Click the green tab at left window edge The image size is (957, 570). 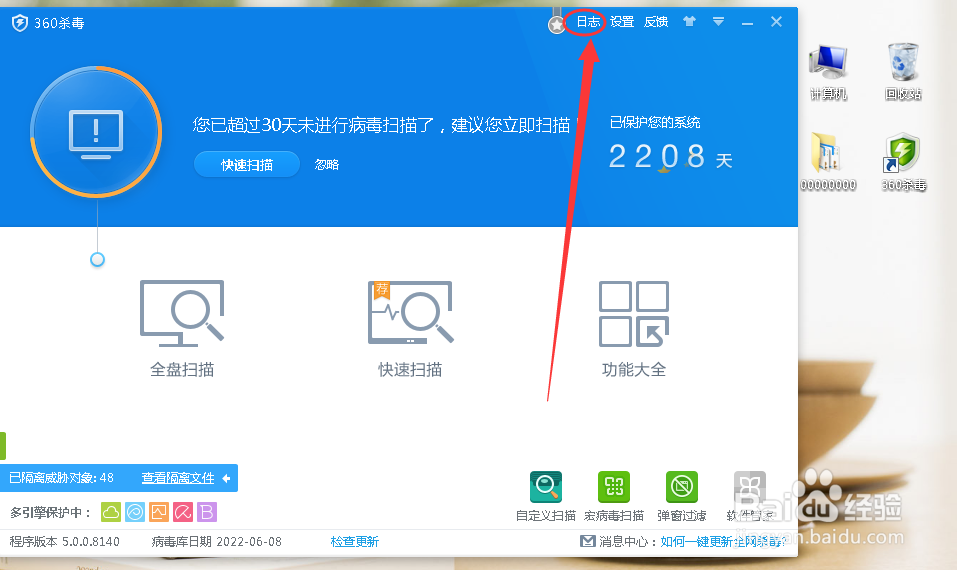[x=3, y=446]
